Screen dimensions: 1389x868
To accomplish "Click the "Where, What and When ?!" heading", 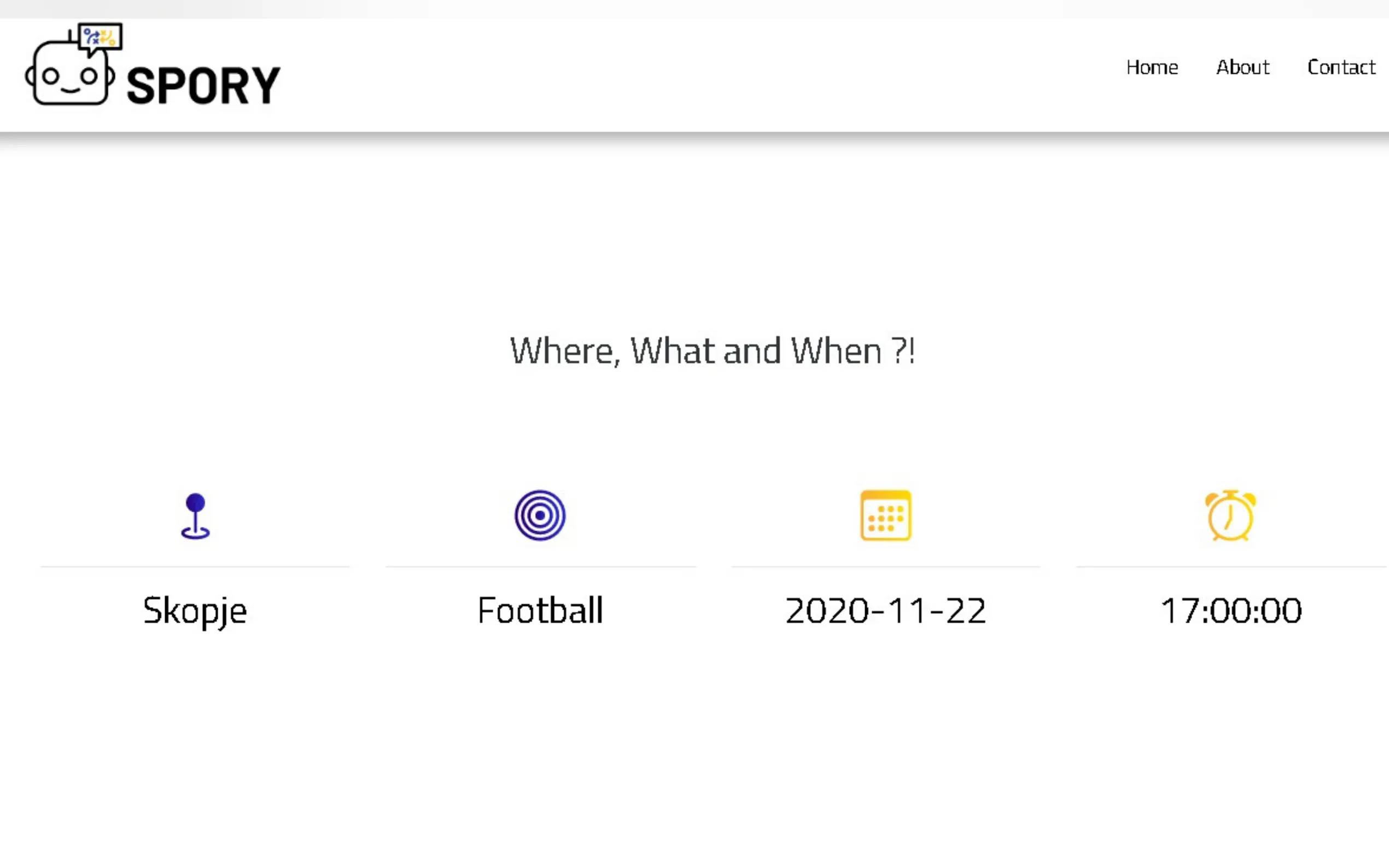I will [712, 351].
